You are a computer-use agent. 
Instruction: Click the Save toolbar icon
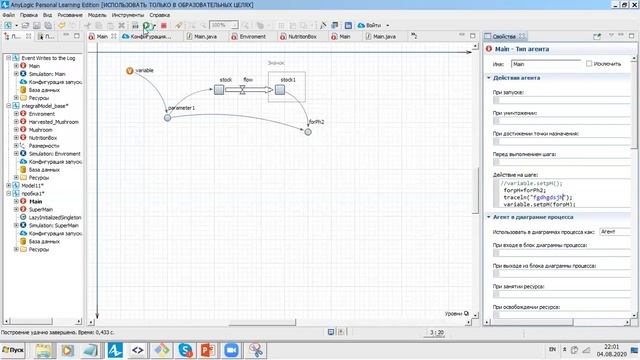37,25
